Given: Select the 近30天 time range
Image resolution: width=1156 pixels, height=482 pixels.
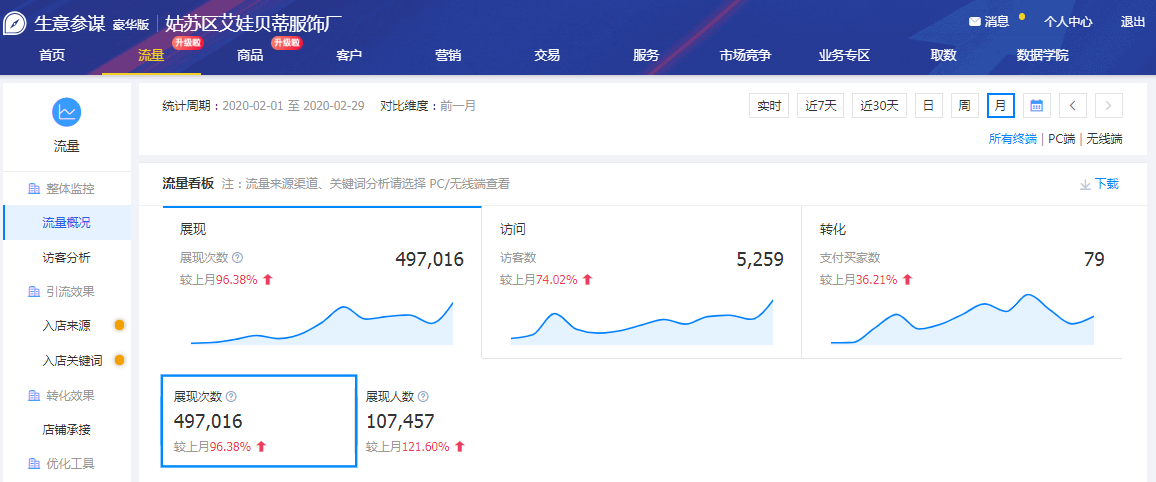Looking at the screenshot, I should (x=880, y=105).
